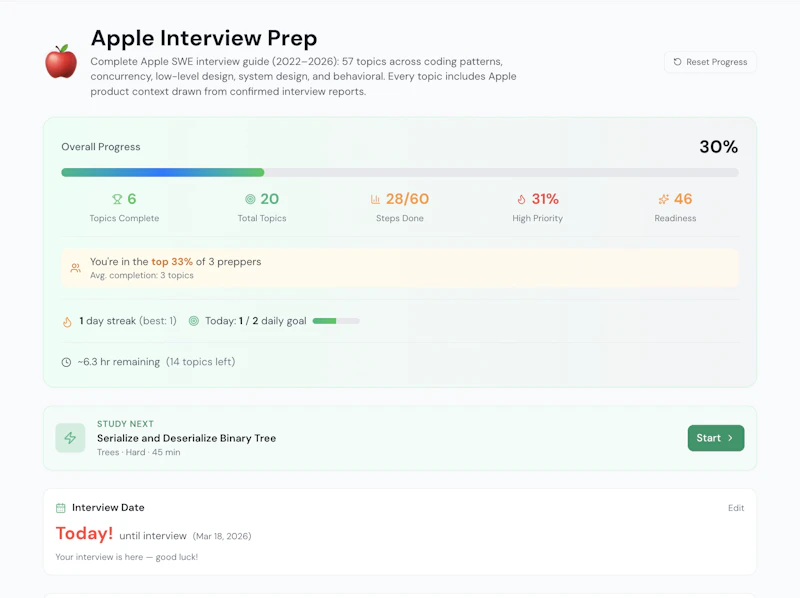Click the red apple logo icon
Viewport: 800px width, 598px height.
click(x=61, y=61)
